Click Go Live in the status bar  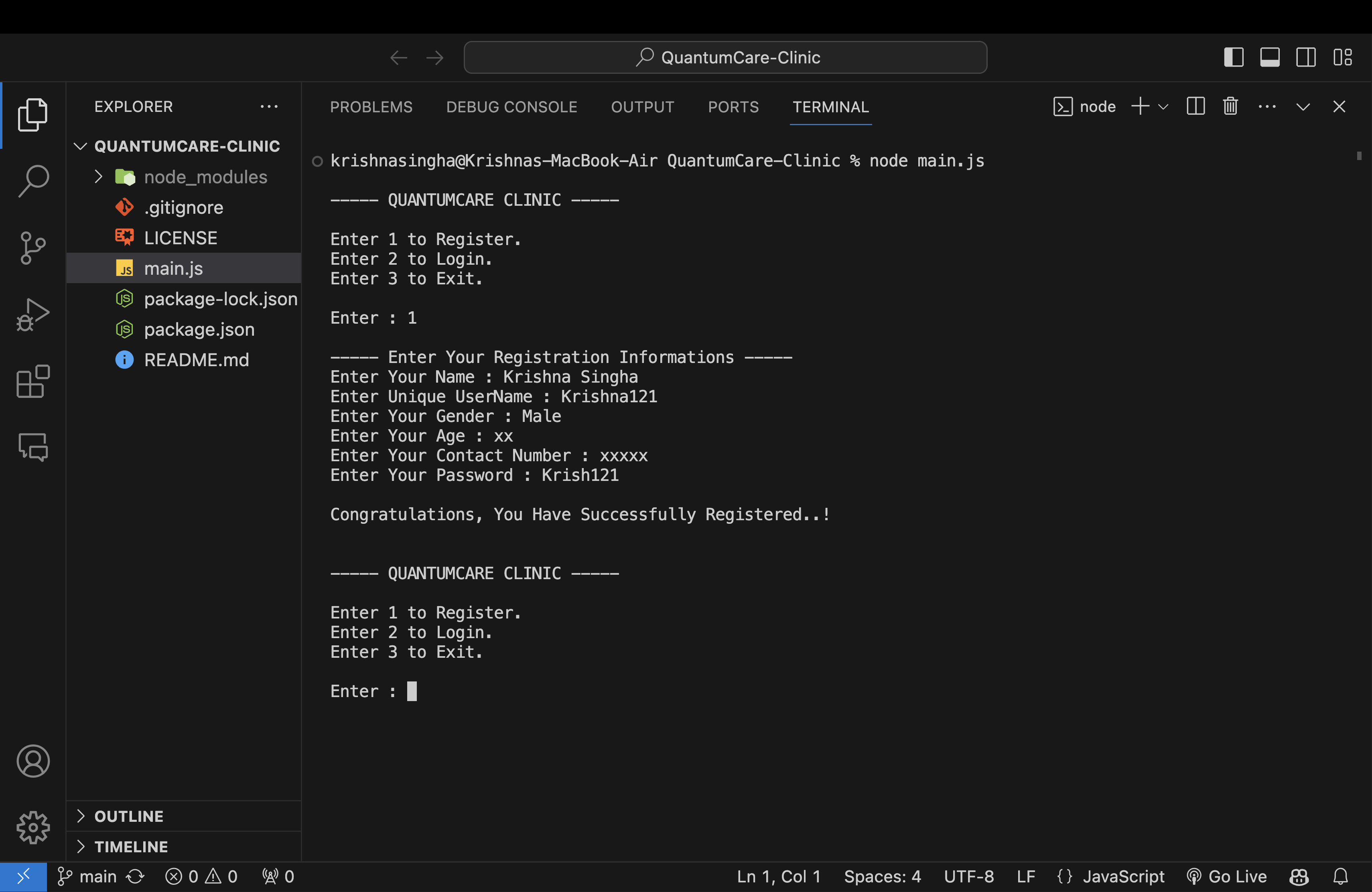pyautogui.click(x=1227, y=876)
